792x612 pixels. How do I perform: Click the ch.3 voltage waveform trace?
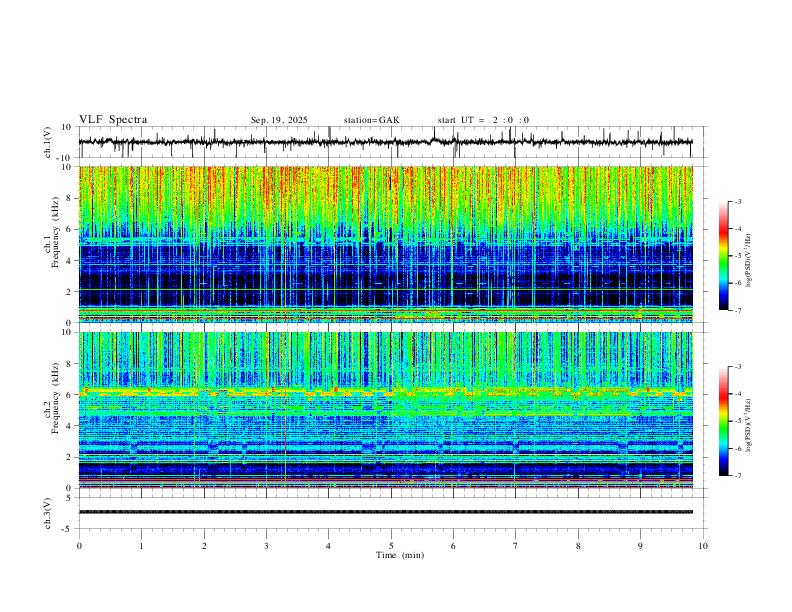coord(385,512)
